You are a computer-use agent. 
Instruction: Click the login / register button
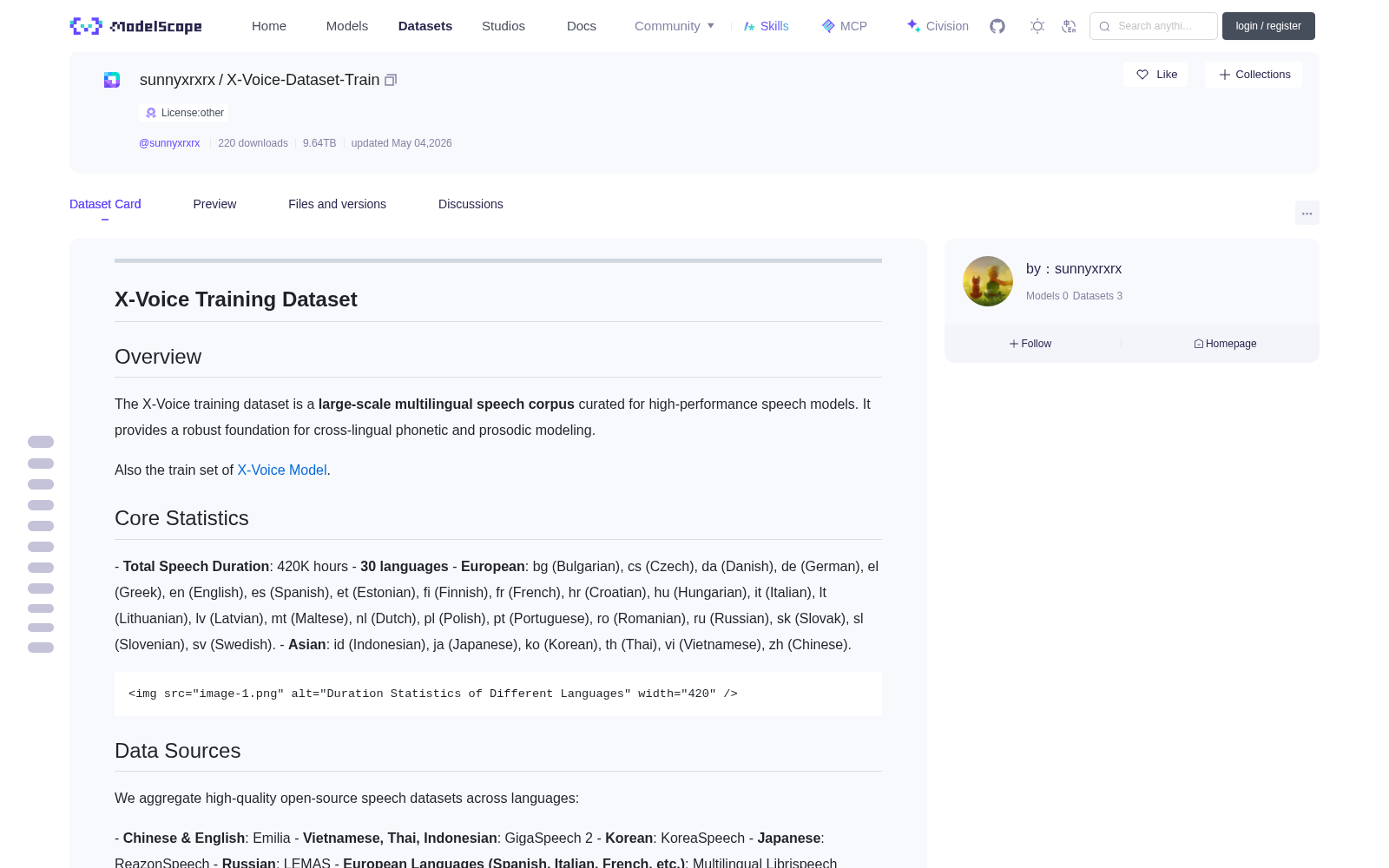pyautogui.click(x=1268, y=26)
